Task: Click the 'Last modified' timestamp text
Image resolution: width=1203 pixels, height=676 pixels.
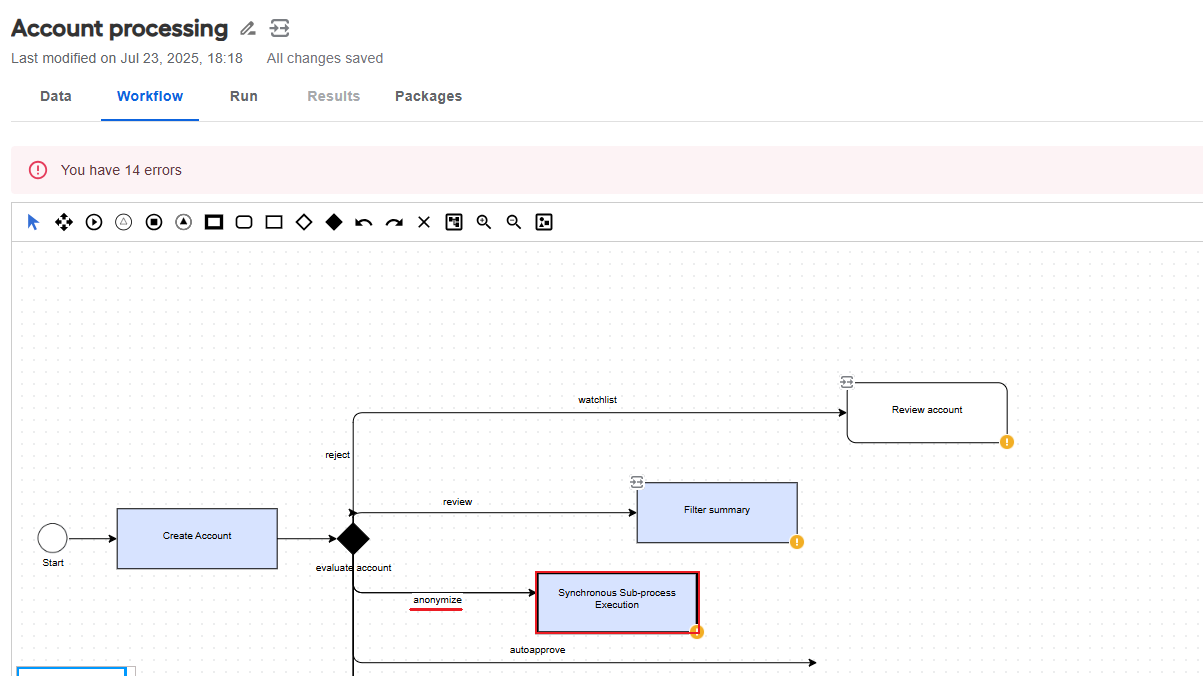Action: 127,59
